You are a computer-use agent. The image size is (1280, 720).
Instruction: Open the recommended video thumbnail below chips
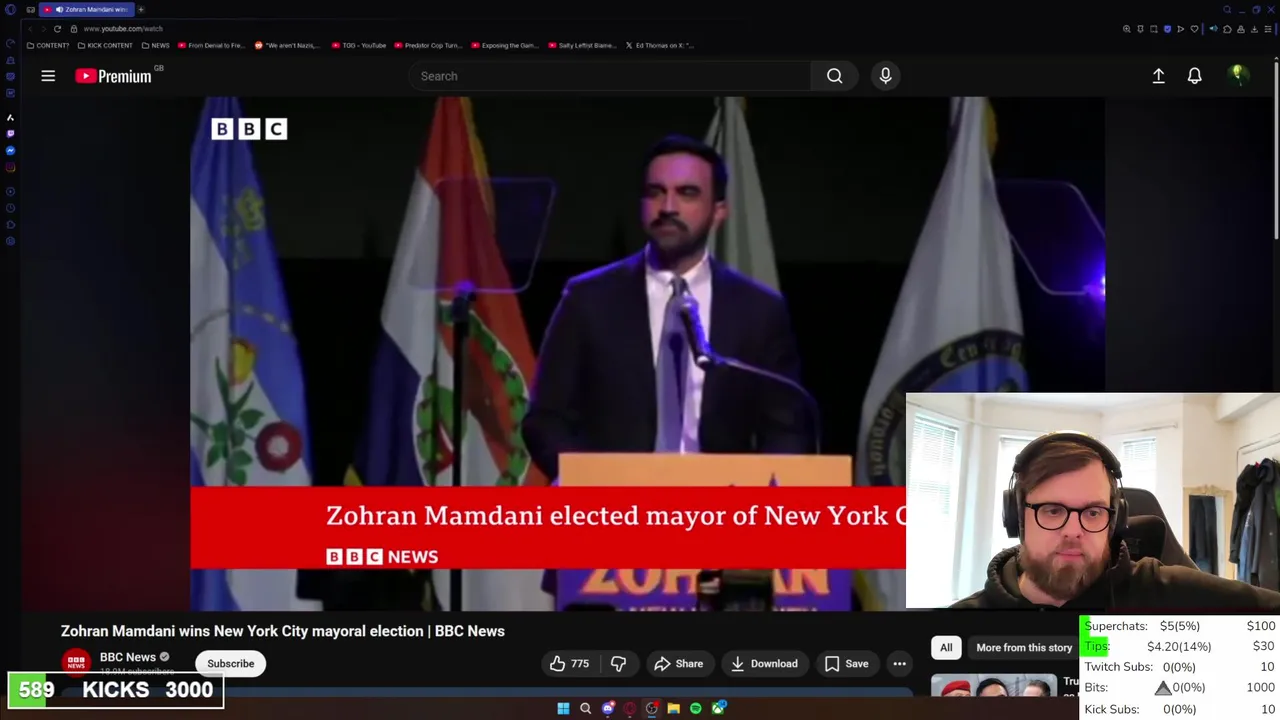994,686
